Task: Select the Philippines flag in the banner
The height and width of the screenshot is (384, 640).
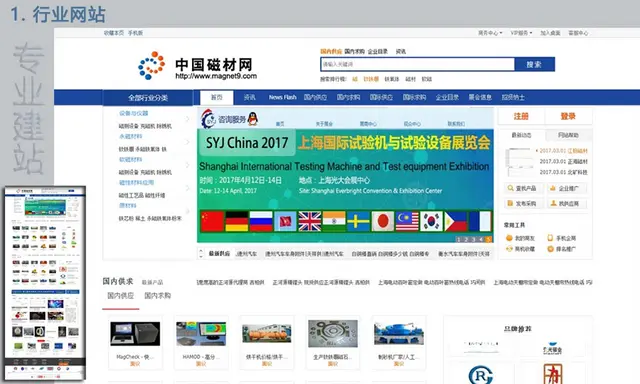Action: (456, 221)
